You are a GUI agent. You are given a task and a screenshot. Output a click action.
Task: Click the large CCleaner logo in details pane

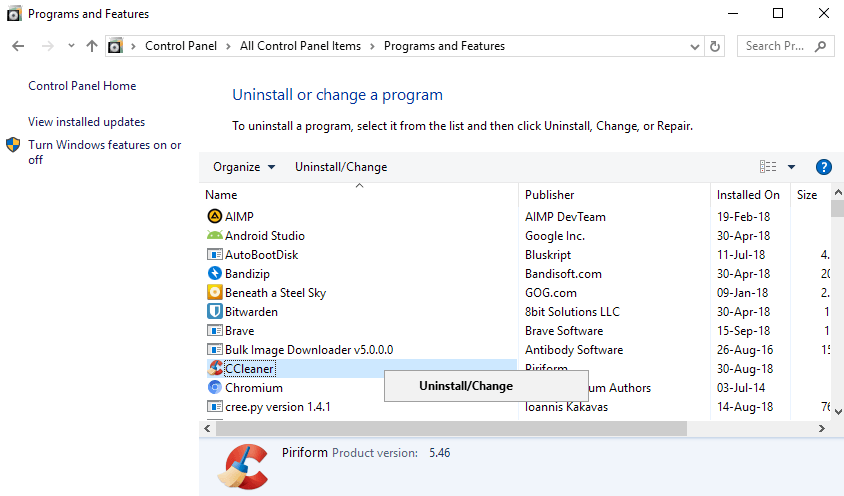tap(243, 466)
